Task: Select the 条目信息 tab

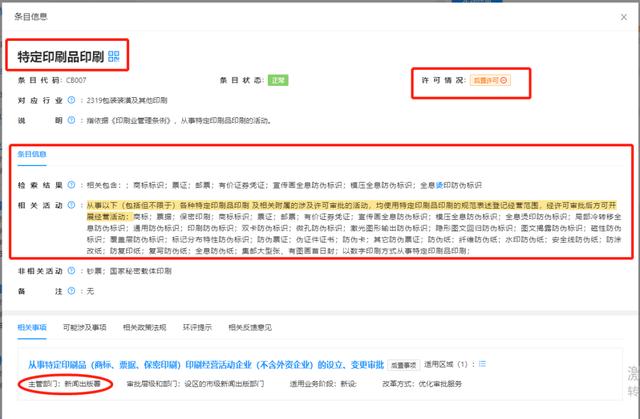Action: [x=32, y=154]
